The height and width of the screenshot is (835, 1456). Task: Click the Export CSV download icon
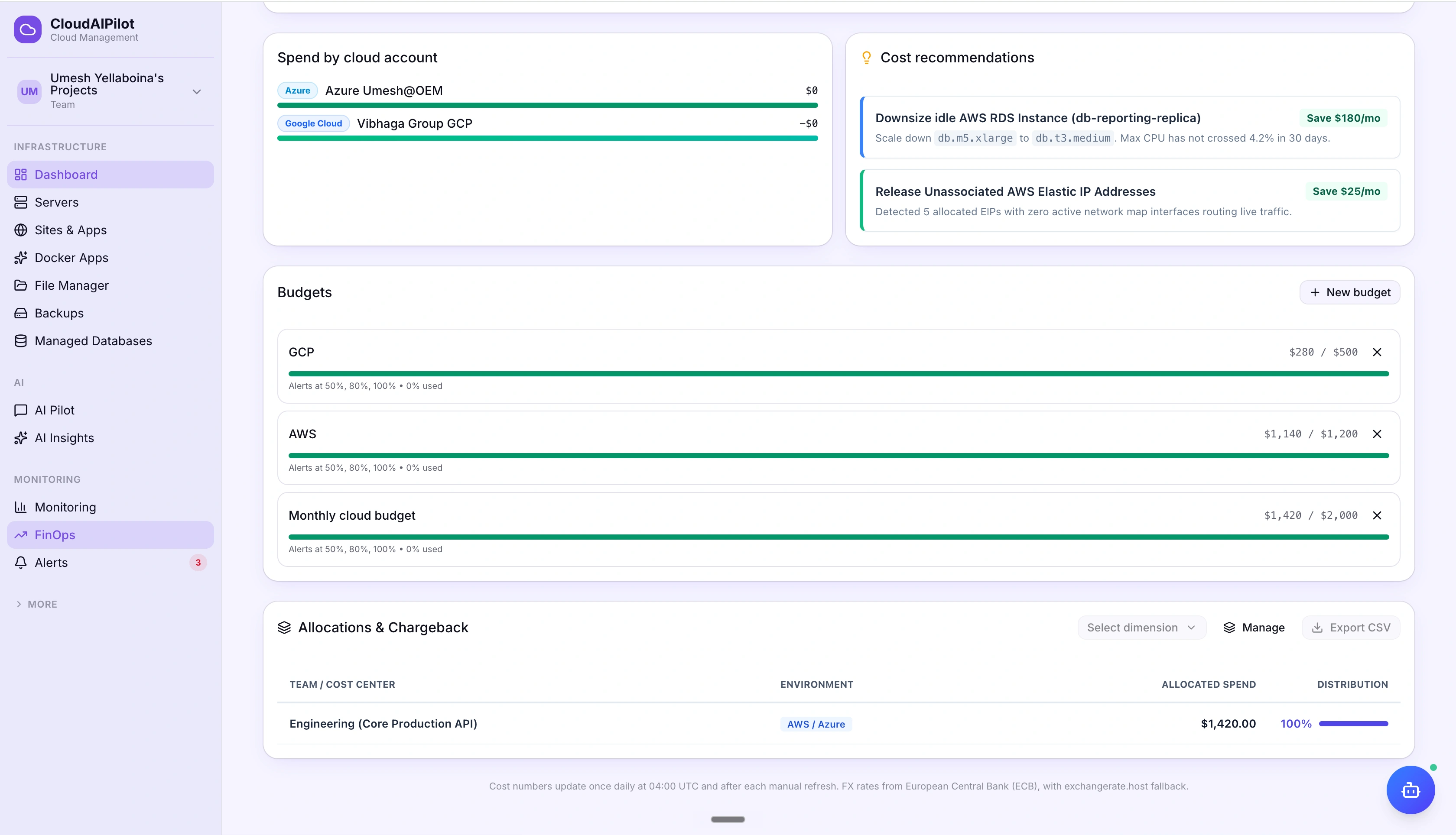point(1318,628)
